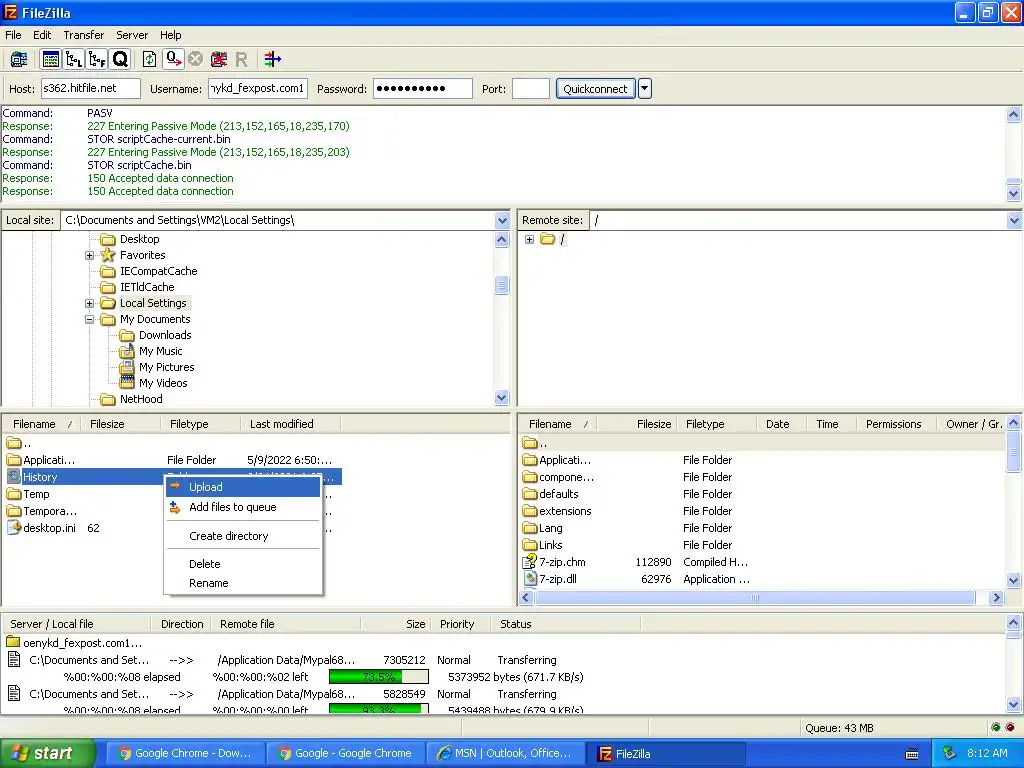This screenshot has height=768, width=1024.
Task: Sort remote list by Filesize column header
Action: click(x=636, y=424)
